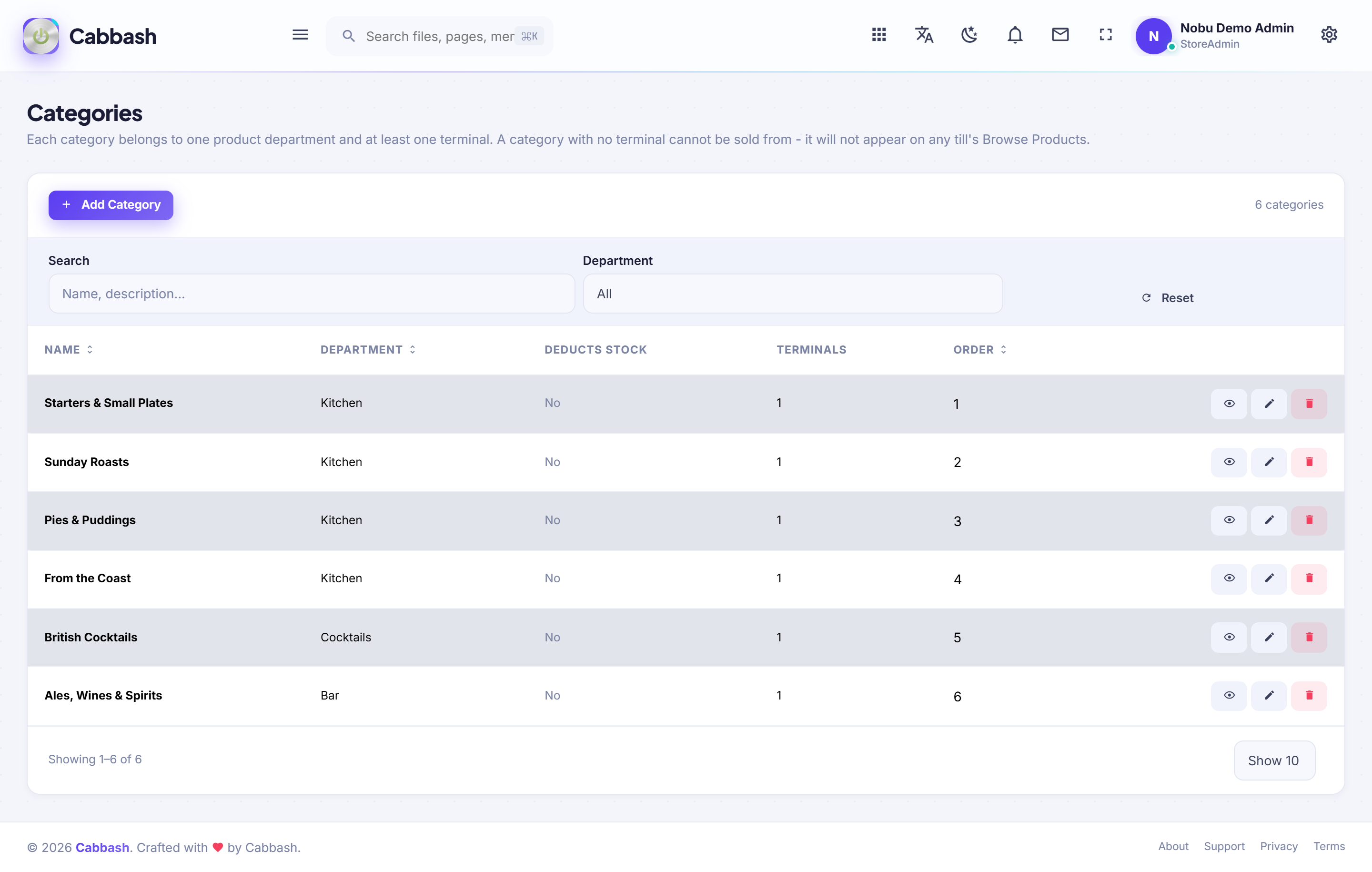
Task: Open the language translation menu
Action: click(x=924, y=35)
